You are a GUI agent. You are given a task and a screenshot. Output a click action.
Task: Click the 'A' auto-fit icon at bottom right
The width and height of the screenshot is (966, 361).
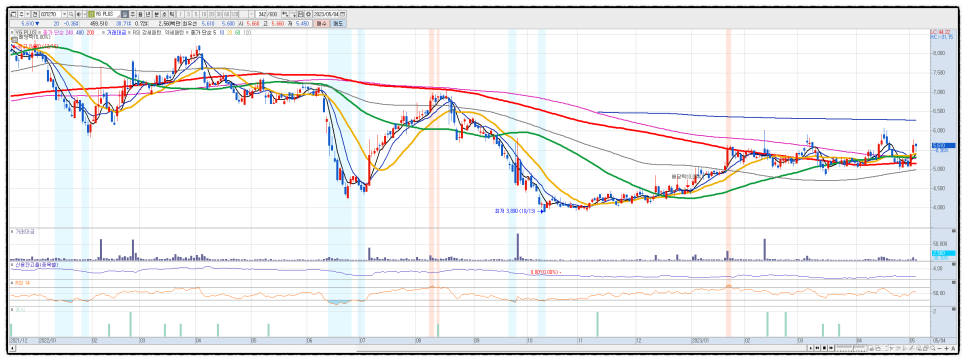953,348
